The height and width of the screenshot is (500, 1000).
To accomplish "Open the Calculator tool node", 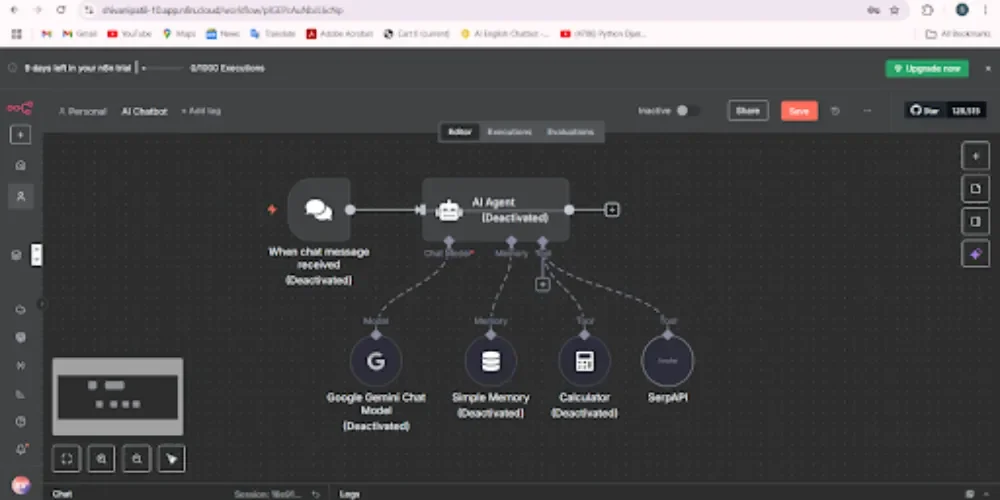I will 584,361.
